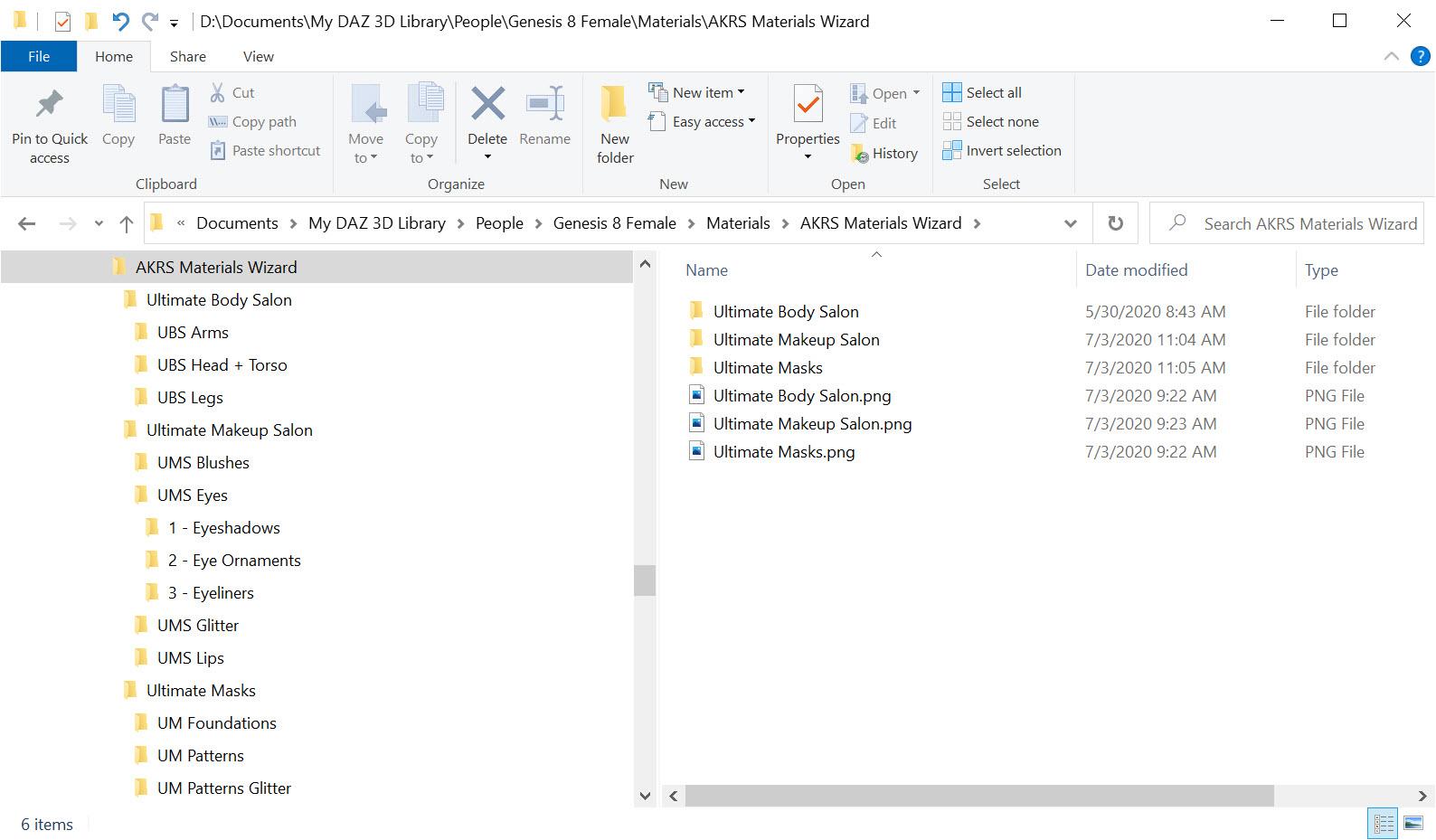Sort files by Date modified column
The image size is (1436, 840).
point(1137,269)
